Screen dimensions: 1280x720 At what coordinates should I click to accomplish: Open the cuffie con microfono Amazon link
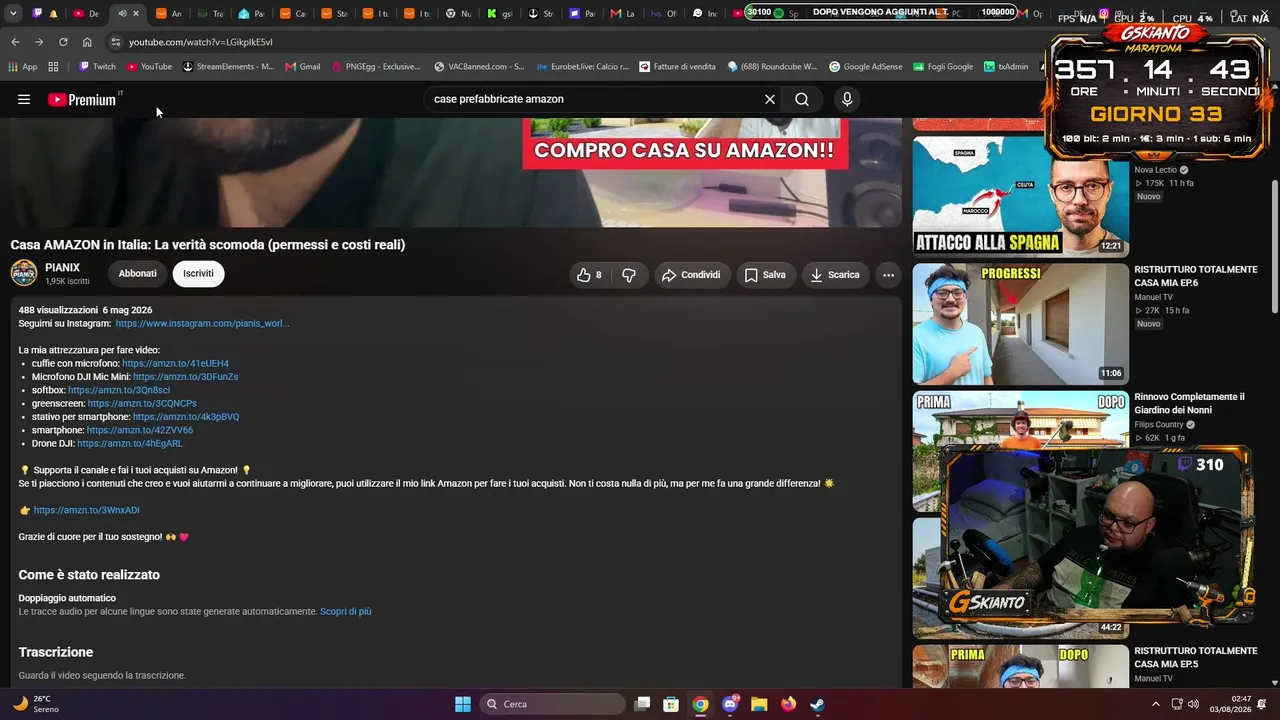(x=175, y=364)
